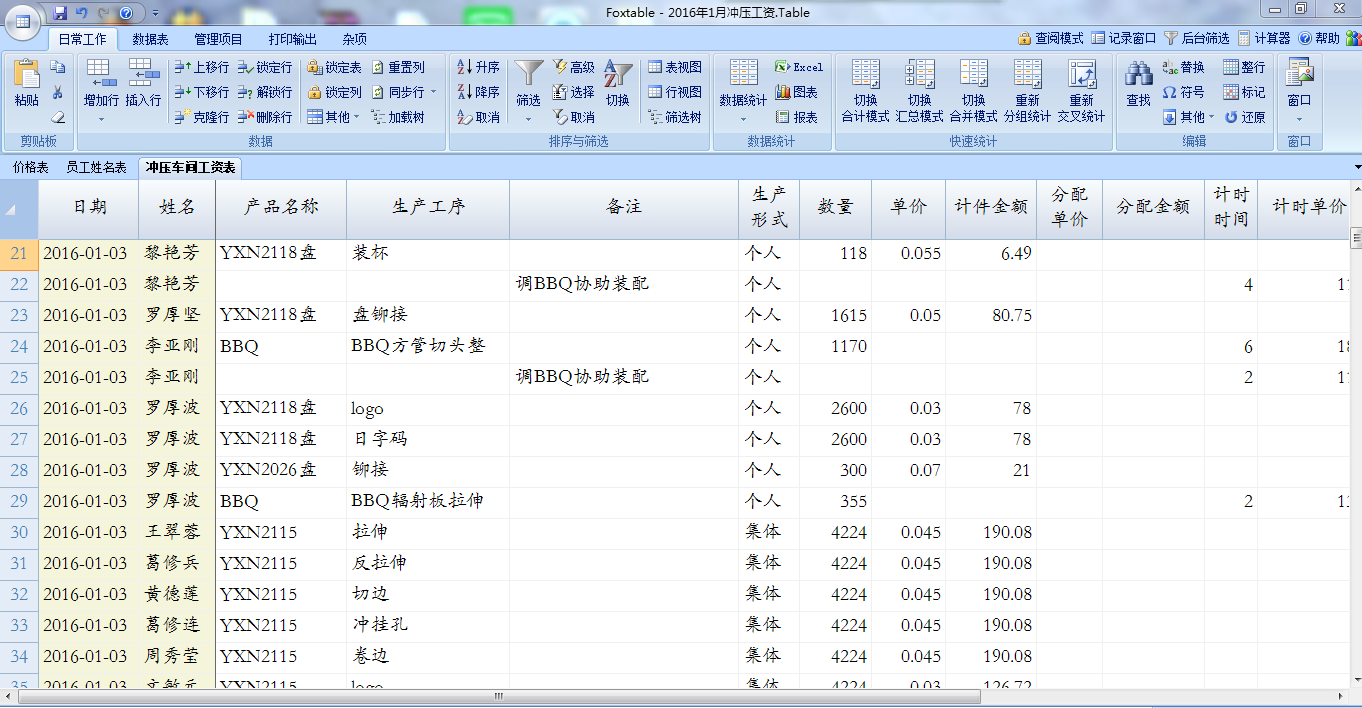Switch to the 管理项目 ribbon tab
This screenshot has width=1362, height=708.
[x=218, y=39]
